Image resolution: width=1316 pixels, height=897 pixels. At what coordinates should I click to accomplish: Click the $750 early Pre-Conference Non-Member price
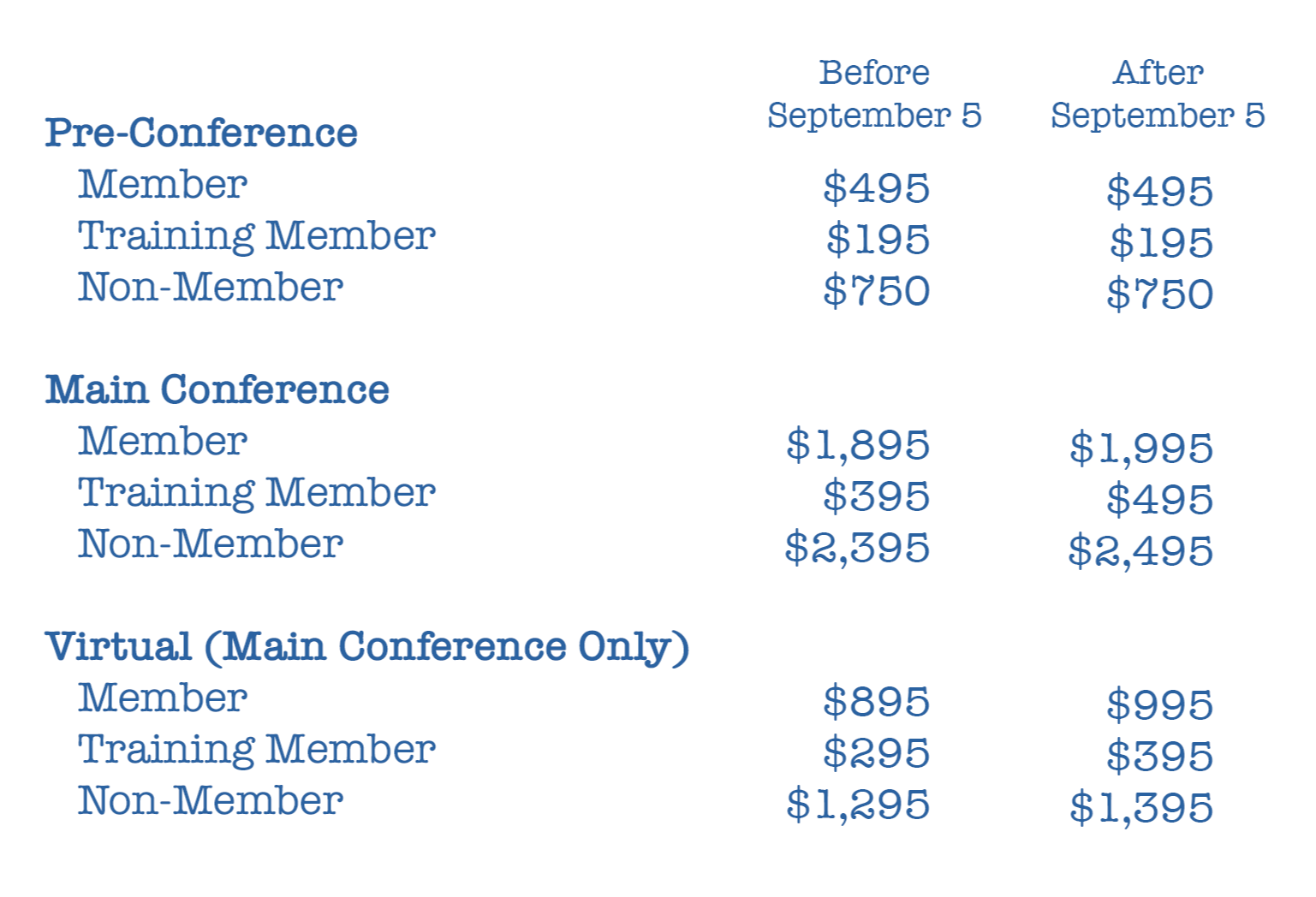pyautogui.click(x=876, y=290)
